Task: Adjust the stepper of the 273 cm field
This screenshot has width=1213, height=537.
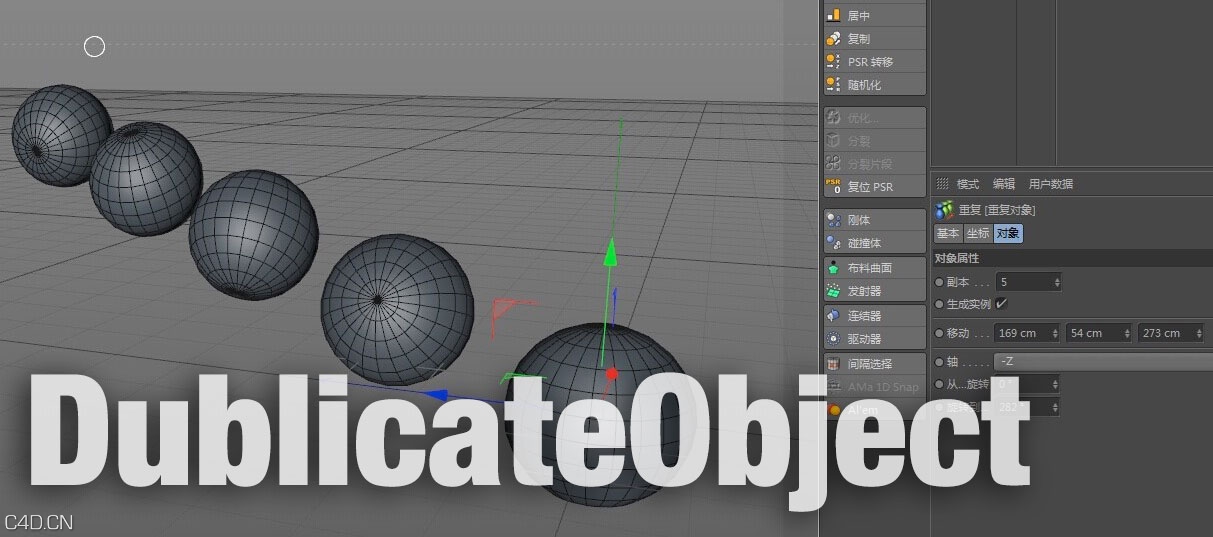Action: (1199, 333)
